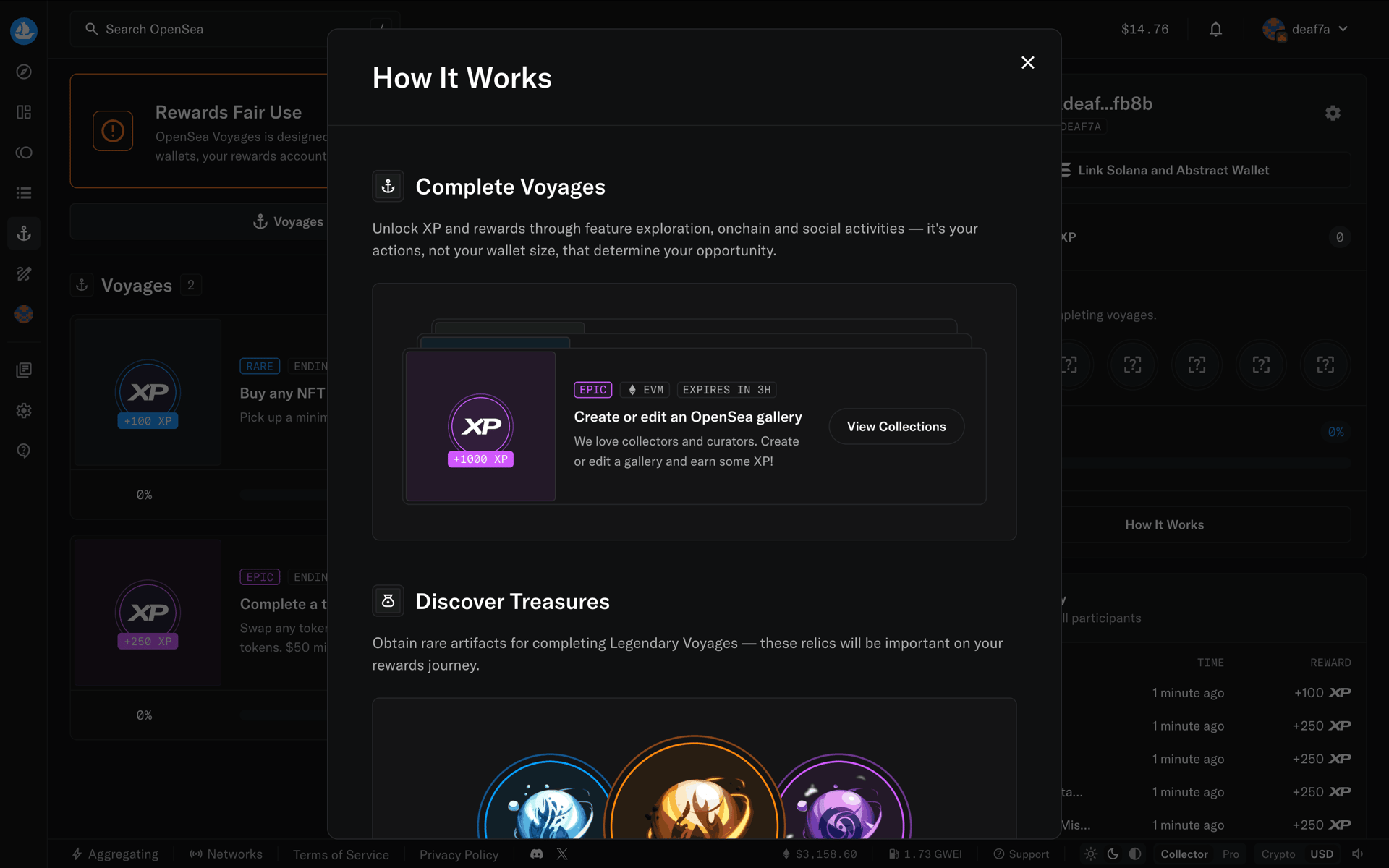Switch to system contrast theme icon
Image resolution: width=1389 pixels, height=868 pixels.
pyautogui.click(x=1135, y=854)
